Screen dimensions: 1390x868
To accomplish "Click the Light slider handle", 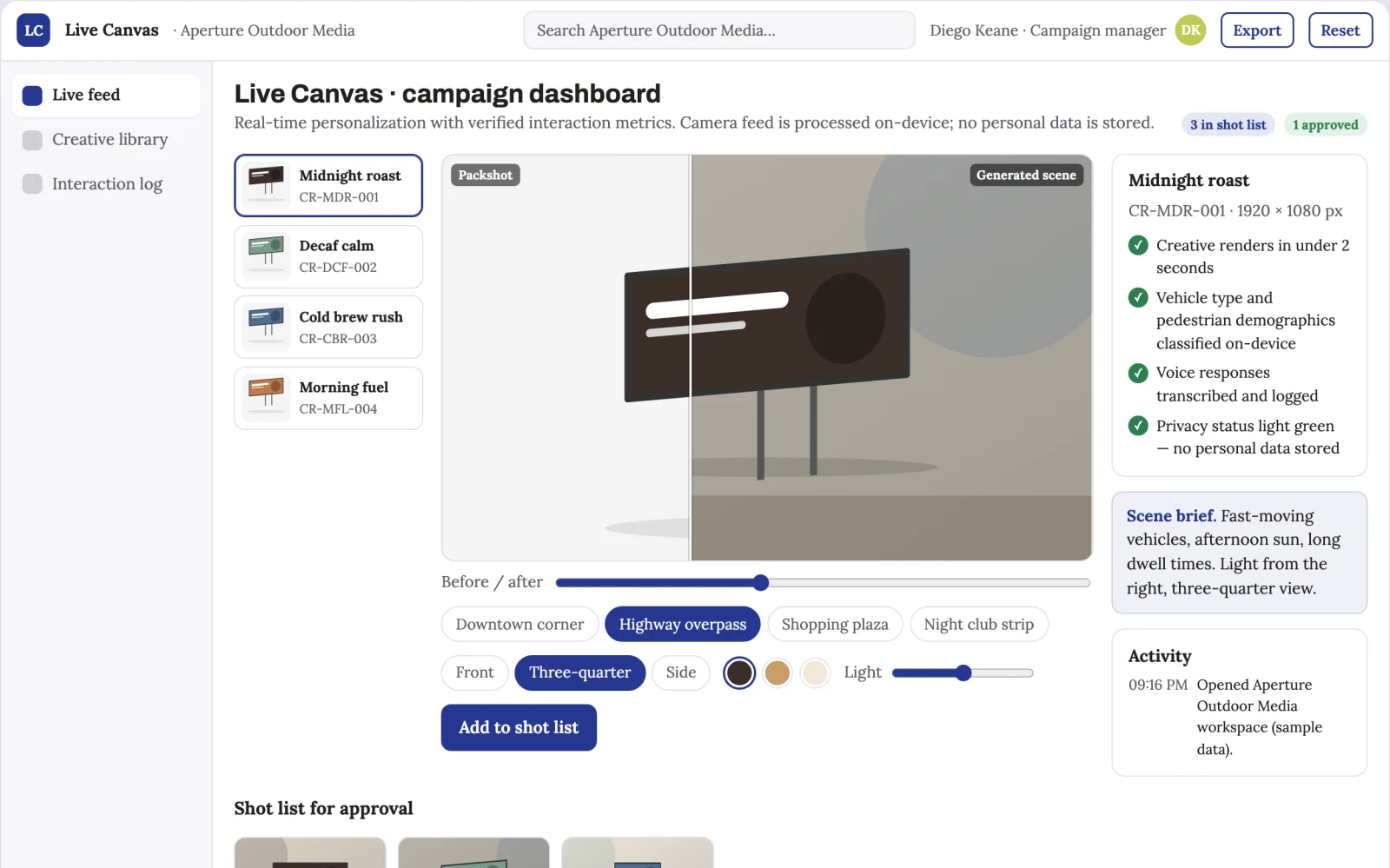I will tap(963, 673).
